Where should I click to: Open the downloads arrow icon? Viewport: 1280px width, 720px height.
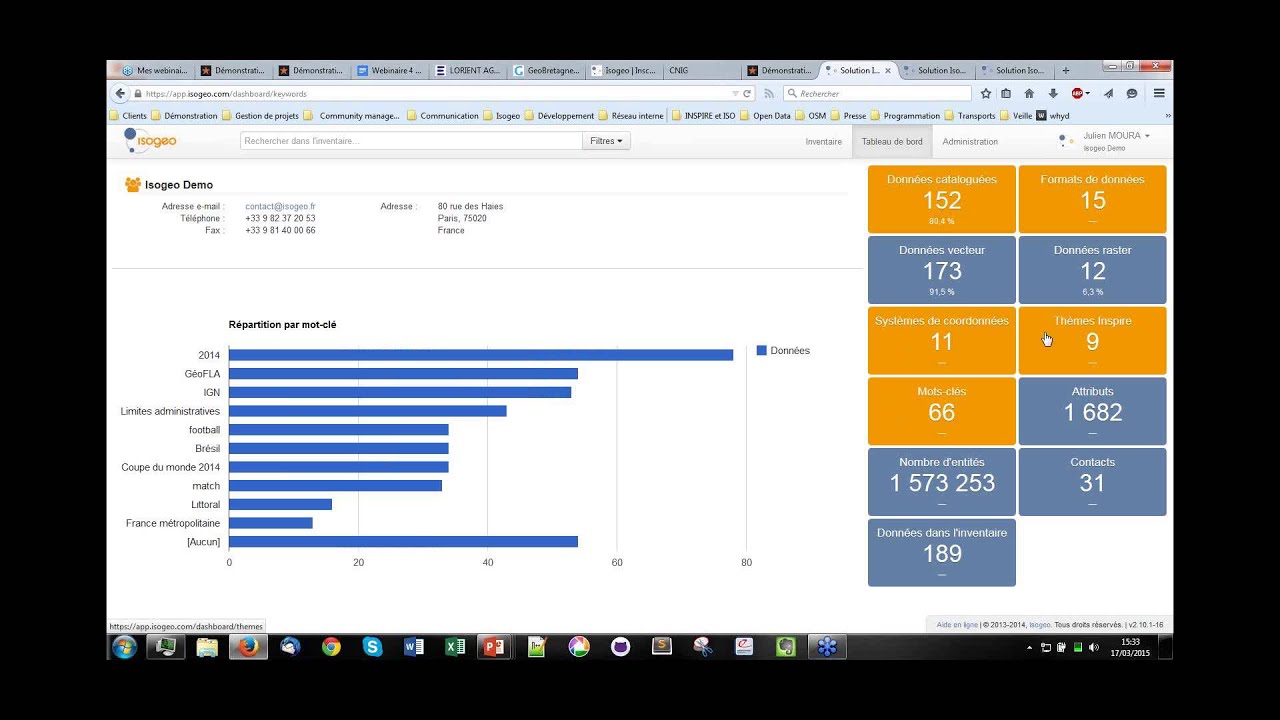pyautogui.click(x=1053, y=93)
